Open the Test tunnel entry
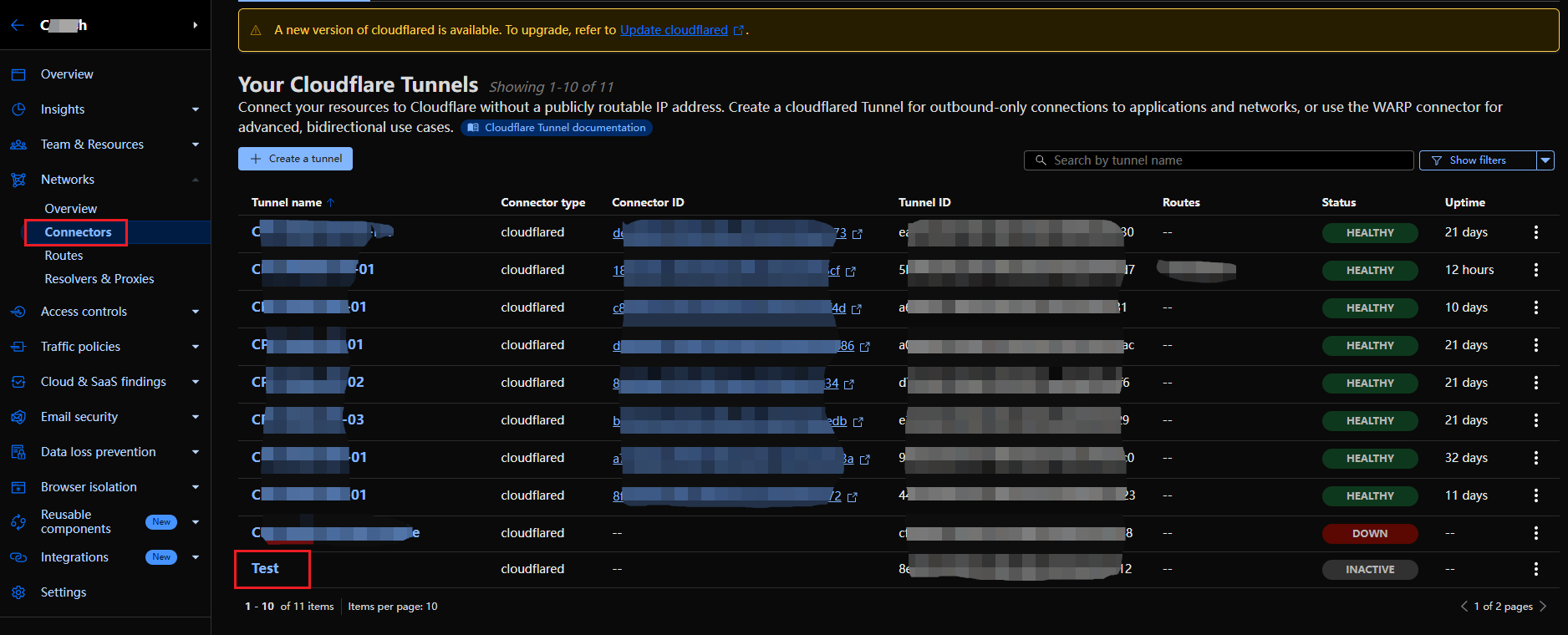The image size is (1568, 635). pos(265,568)
